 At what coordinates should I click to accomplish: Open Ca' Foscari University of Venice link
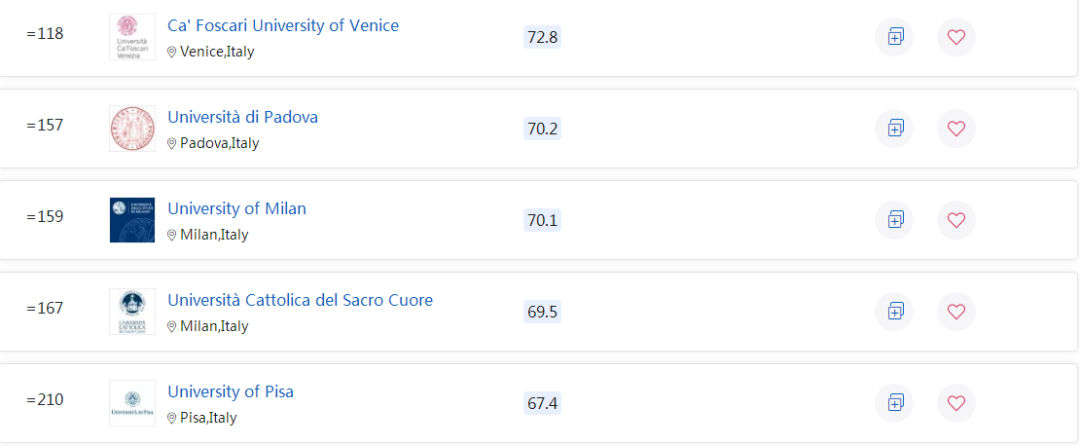283,25
